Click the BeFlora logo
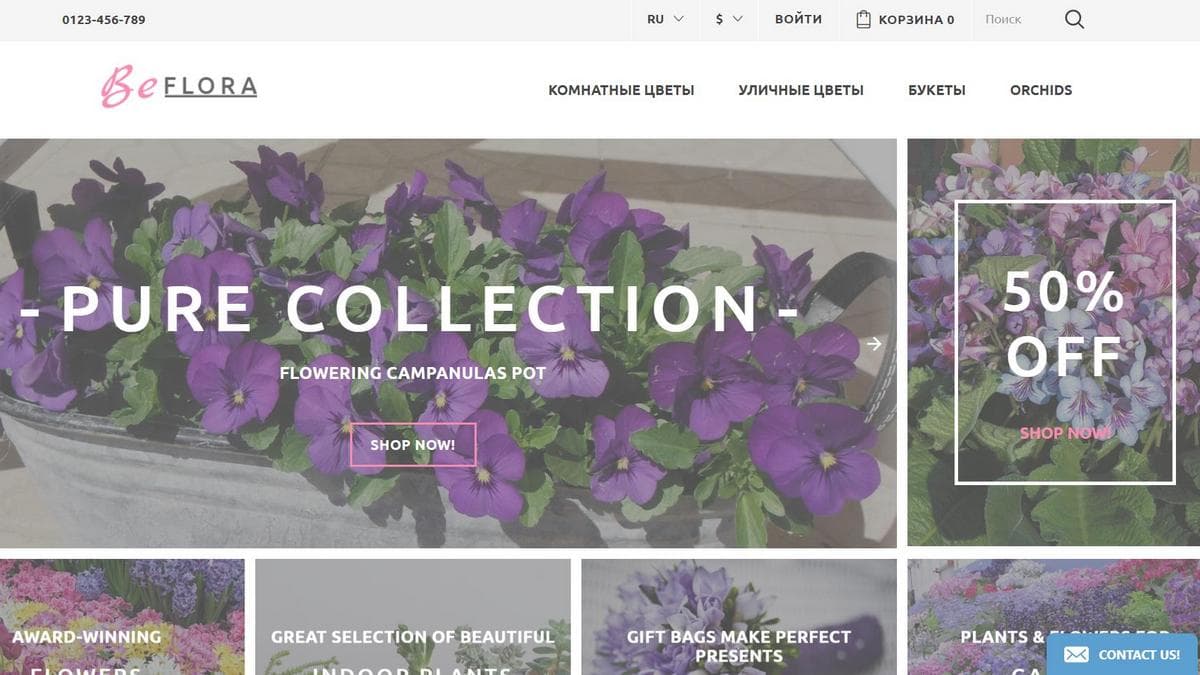This screenshot has width=1200, height=675. (179, 87)
